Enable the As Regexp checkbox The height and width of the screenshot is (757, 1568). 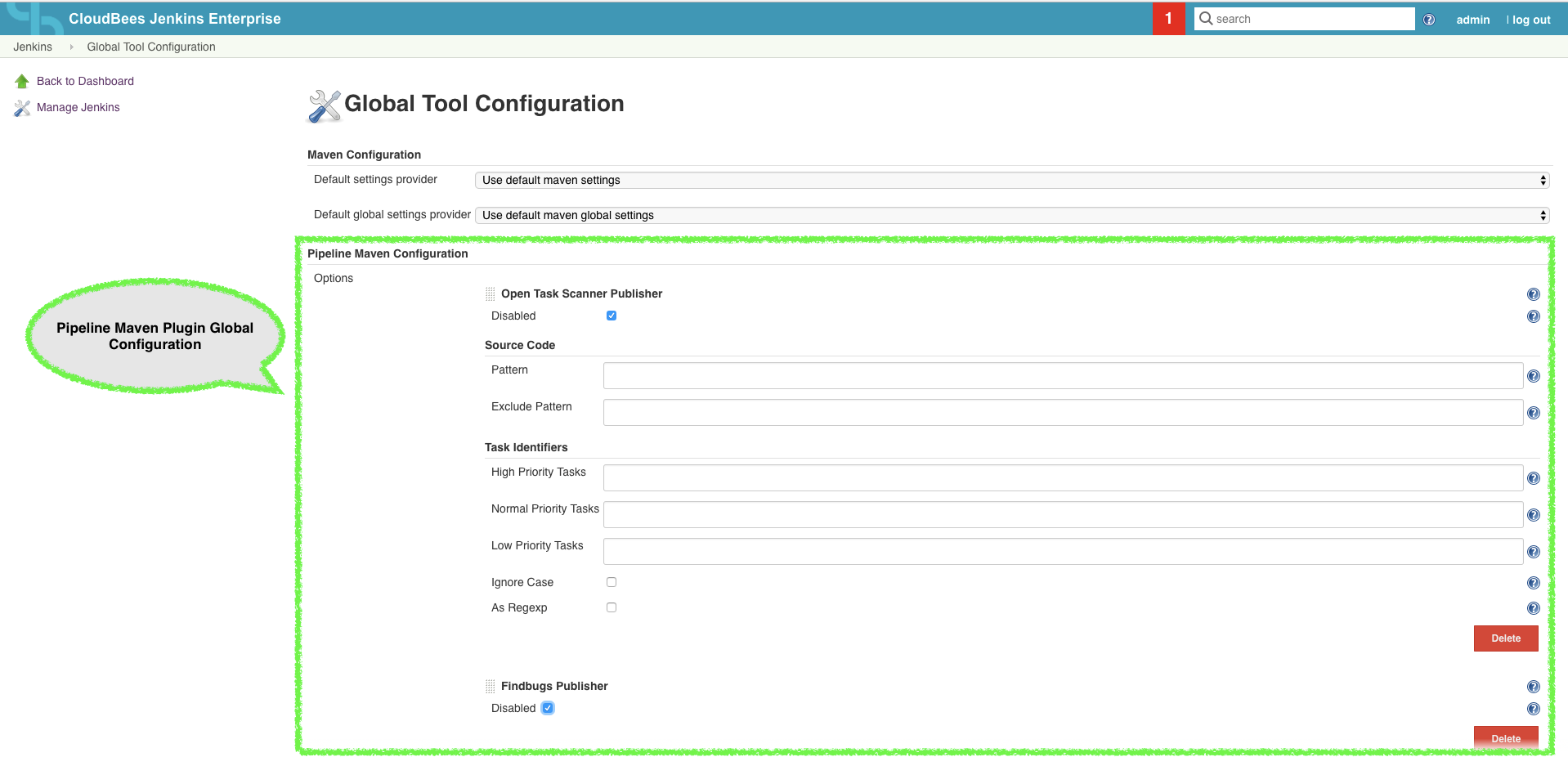(612, 607)
